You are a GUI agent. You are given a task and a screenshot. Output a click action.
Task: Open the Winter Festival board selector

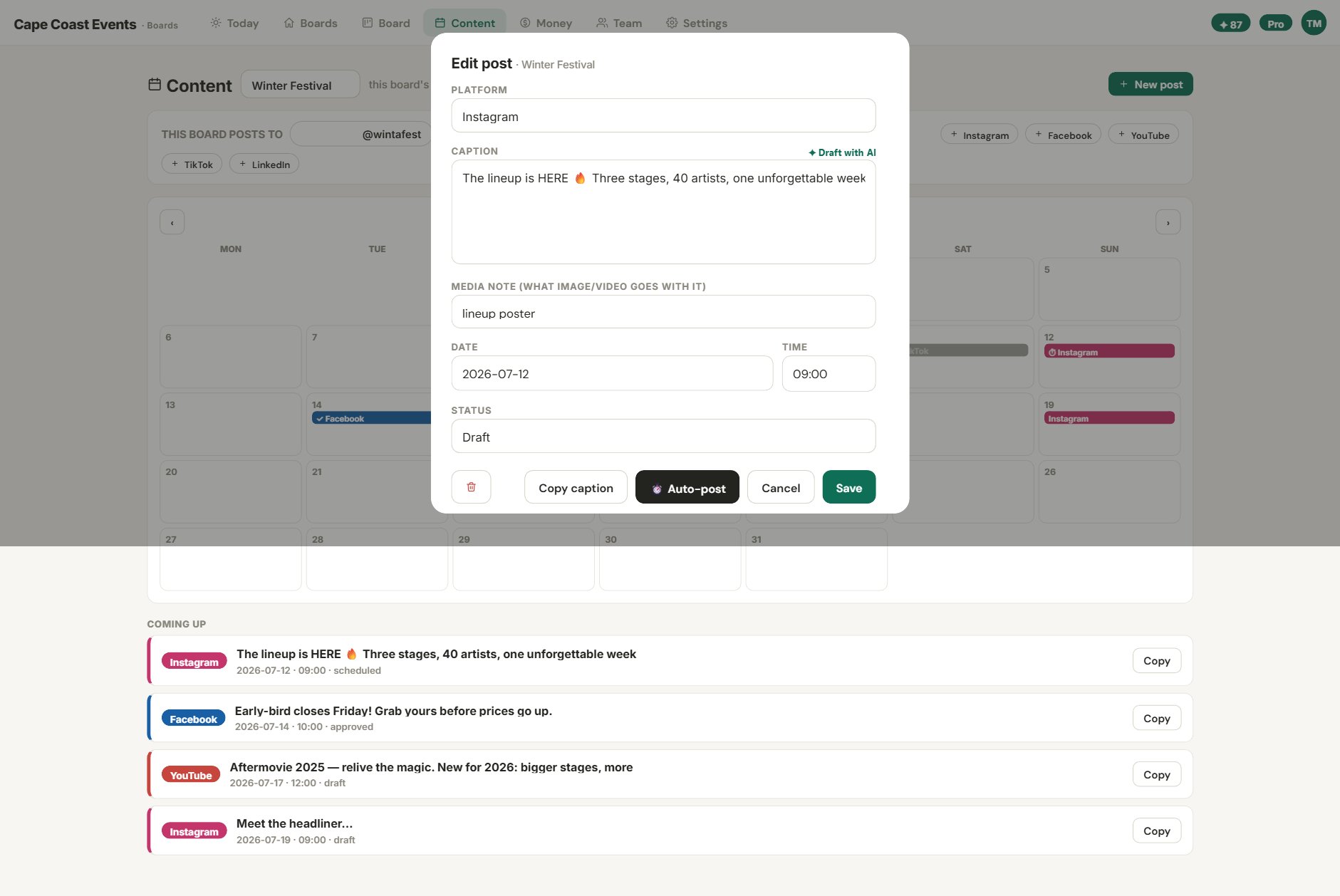coord(300,85)
